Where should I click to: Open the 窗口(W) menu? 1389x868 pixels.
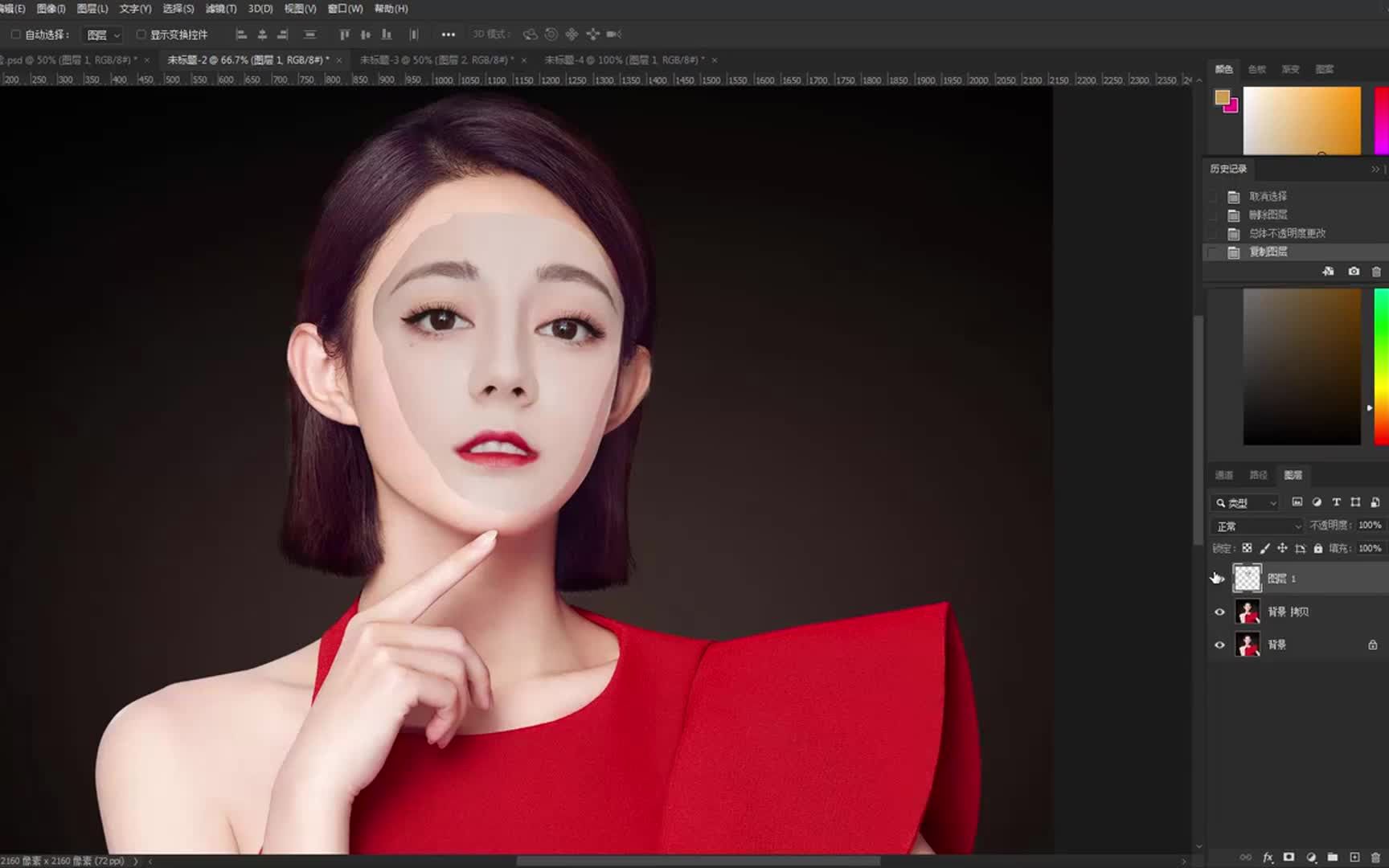click(x=345, y=9)
